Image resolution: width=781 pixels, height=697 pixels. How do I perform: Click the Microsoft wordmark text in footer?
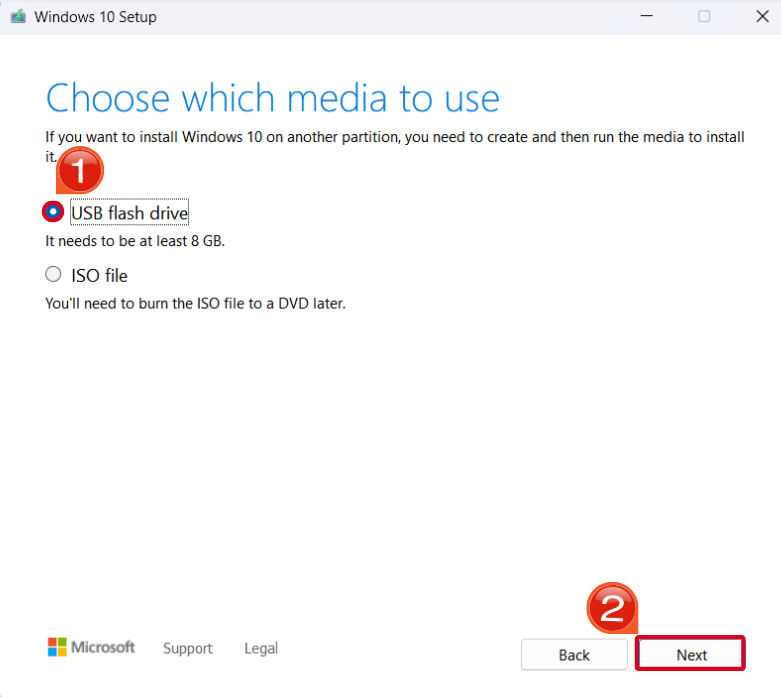tap(103, 647)
